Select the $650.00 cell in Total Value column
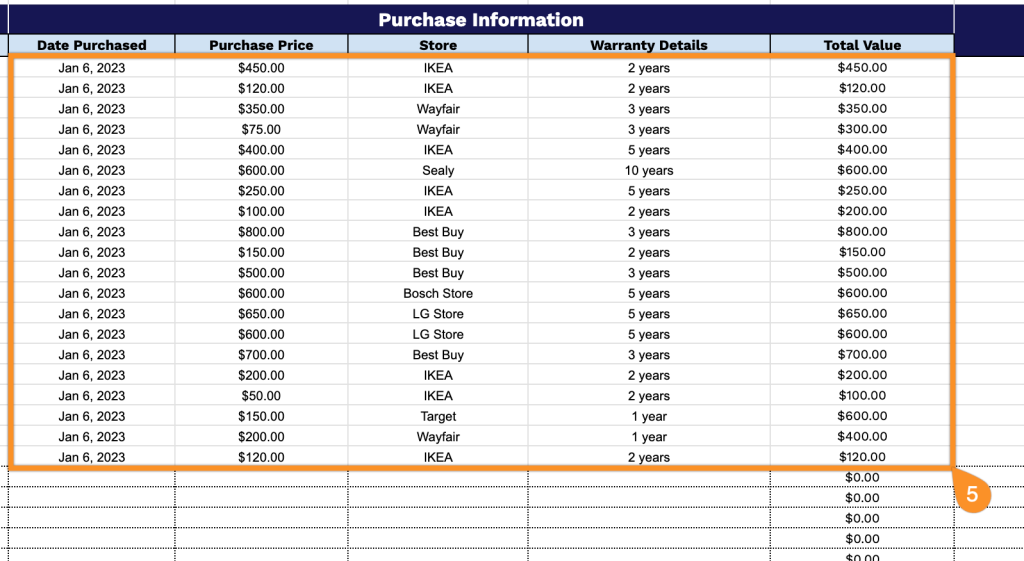 pyautogui.click(x=862, y=314)
